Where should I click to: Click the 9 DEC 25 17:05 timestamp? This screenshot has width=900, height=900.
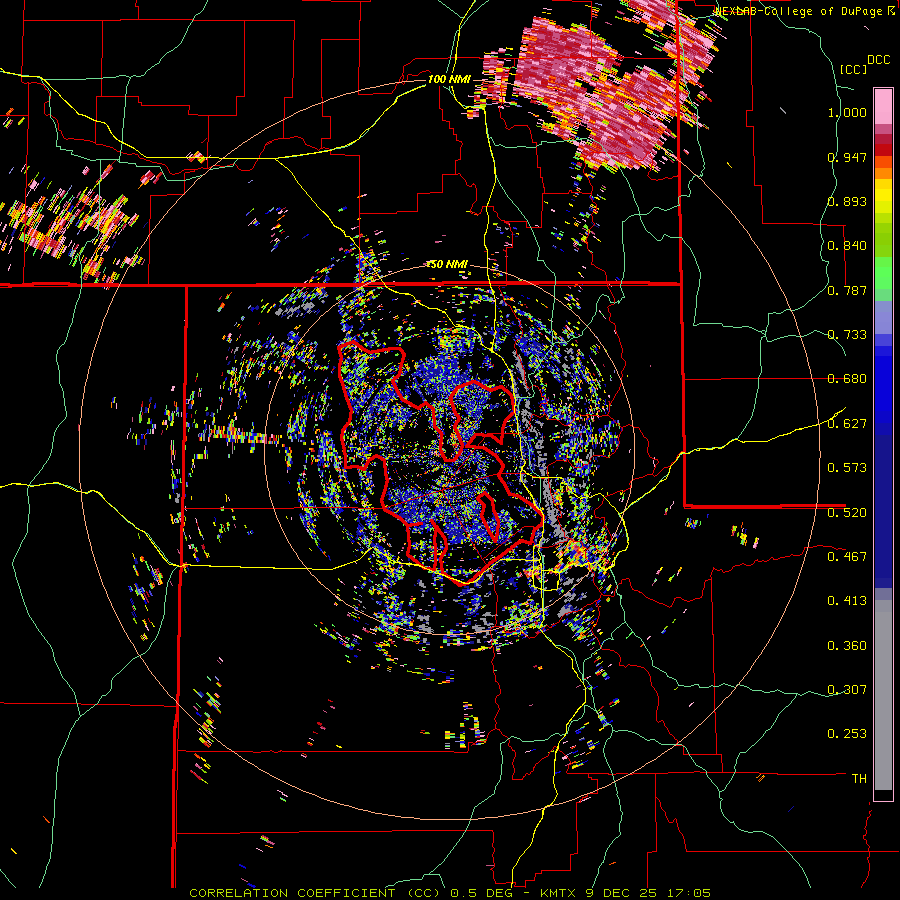click(649, 893)
